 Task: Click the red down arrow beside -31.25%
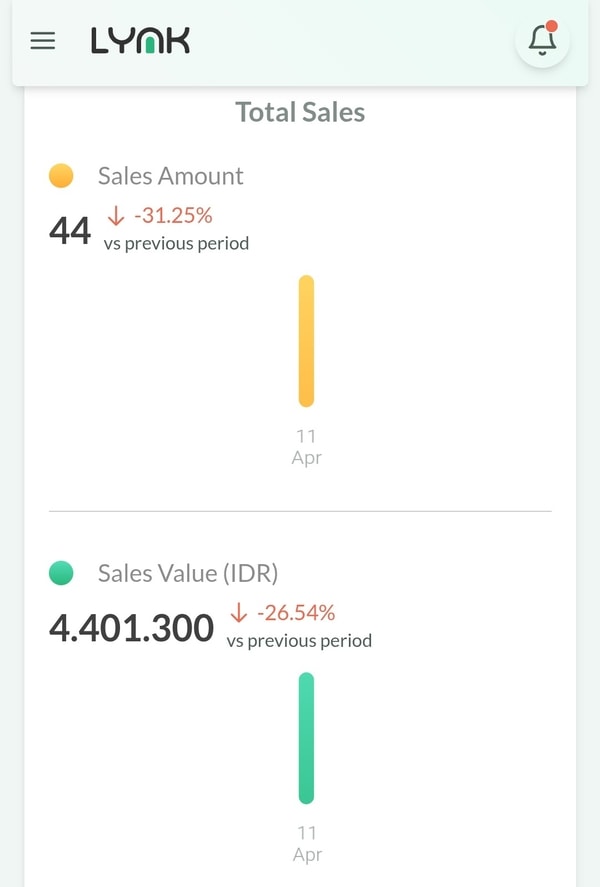[x=116, y=216]
